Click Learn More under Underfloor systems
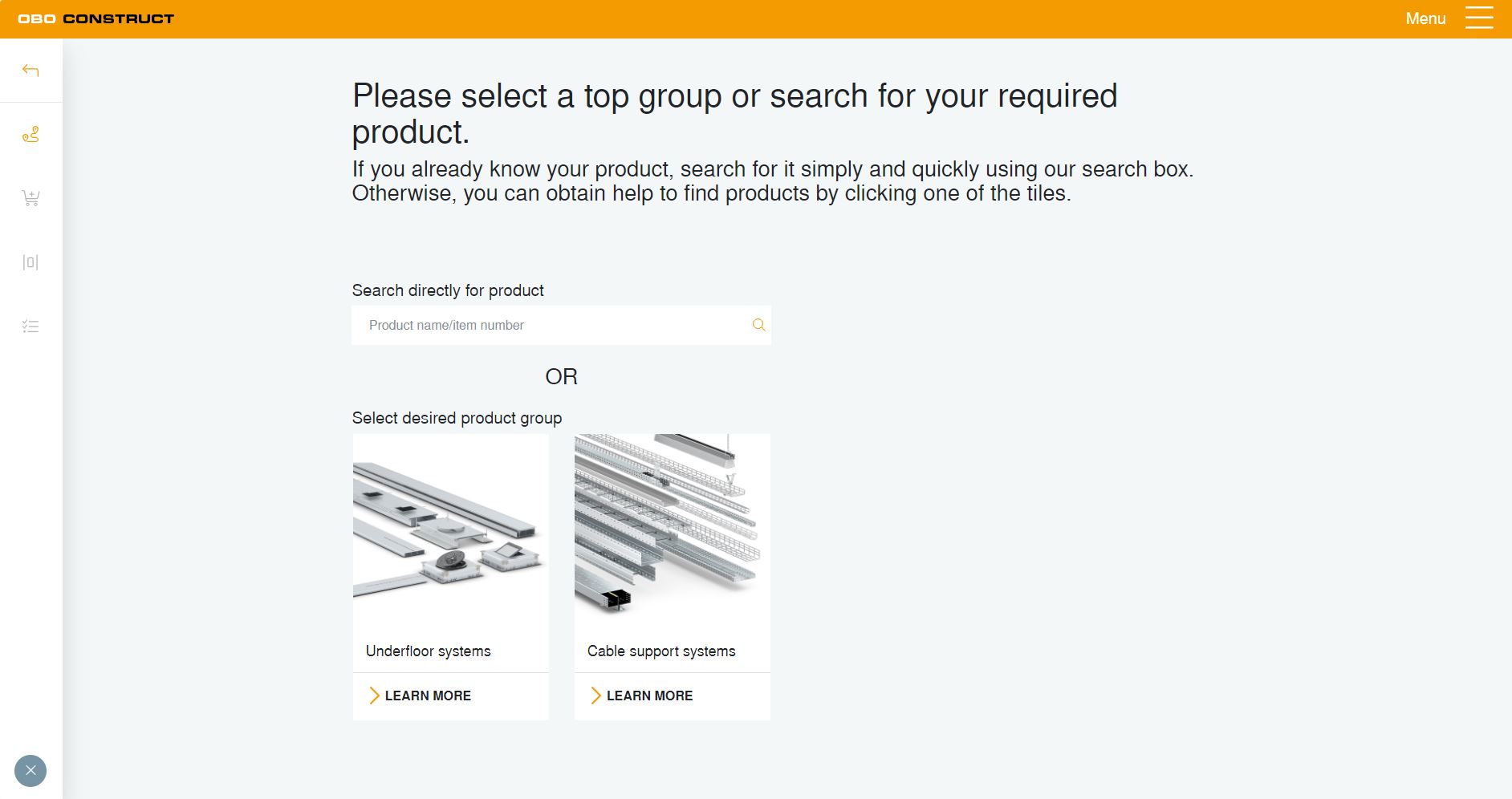1512x799 pixels. tap(428, 696)
